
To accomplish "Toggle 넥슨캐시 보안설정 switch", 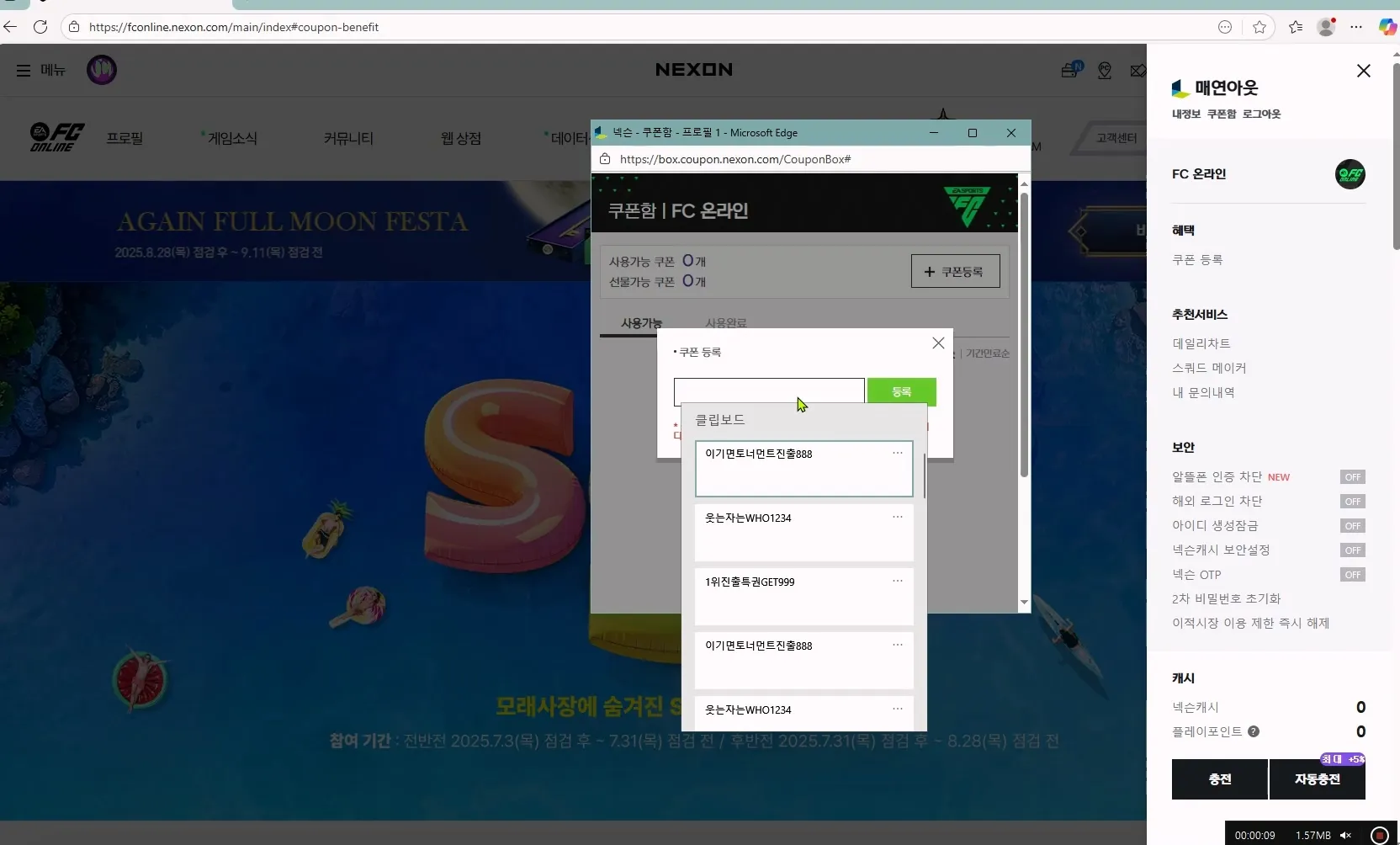I will point(1353,550).
